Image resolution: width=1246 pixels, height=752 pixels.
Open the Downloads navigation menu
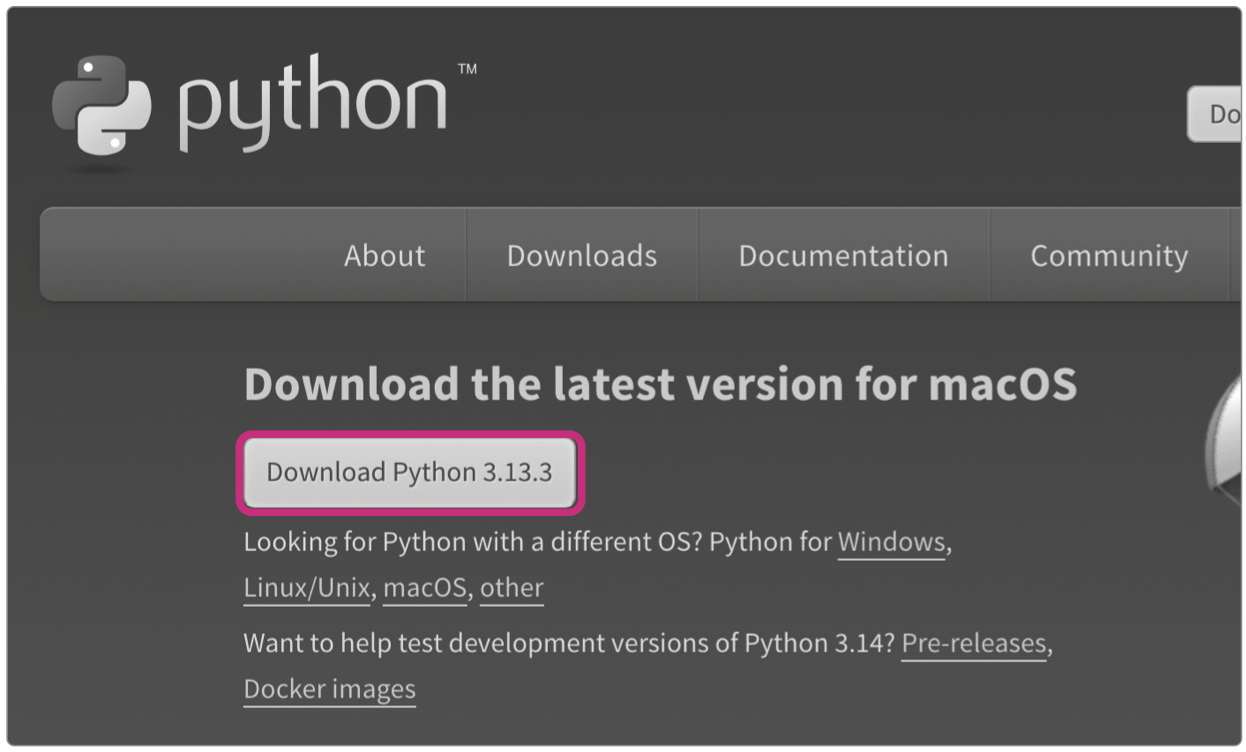pos(581,256)
